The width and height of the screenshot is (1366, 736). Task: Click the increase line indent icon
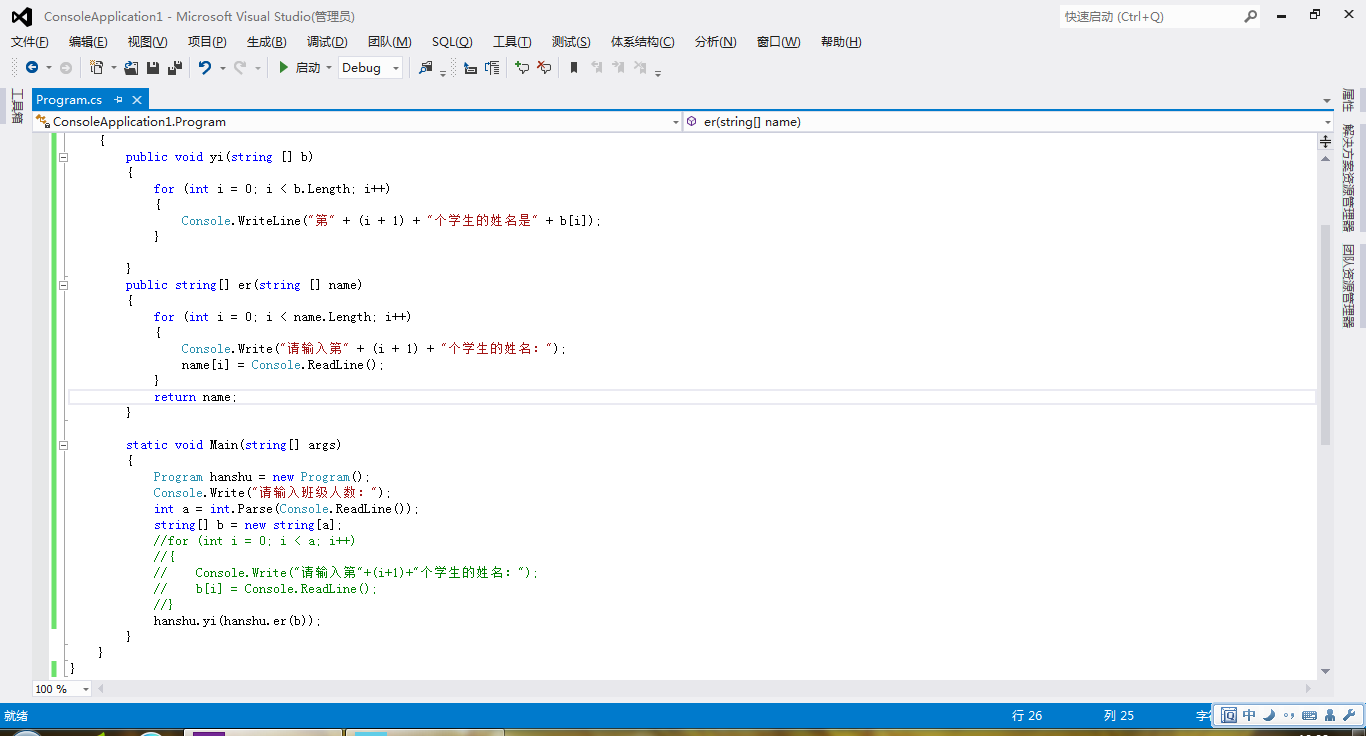tap(492, 68)
